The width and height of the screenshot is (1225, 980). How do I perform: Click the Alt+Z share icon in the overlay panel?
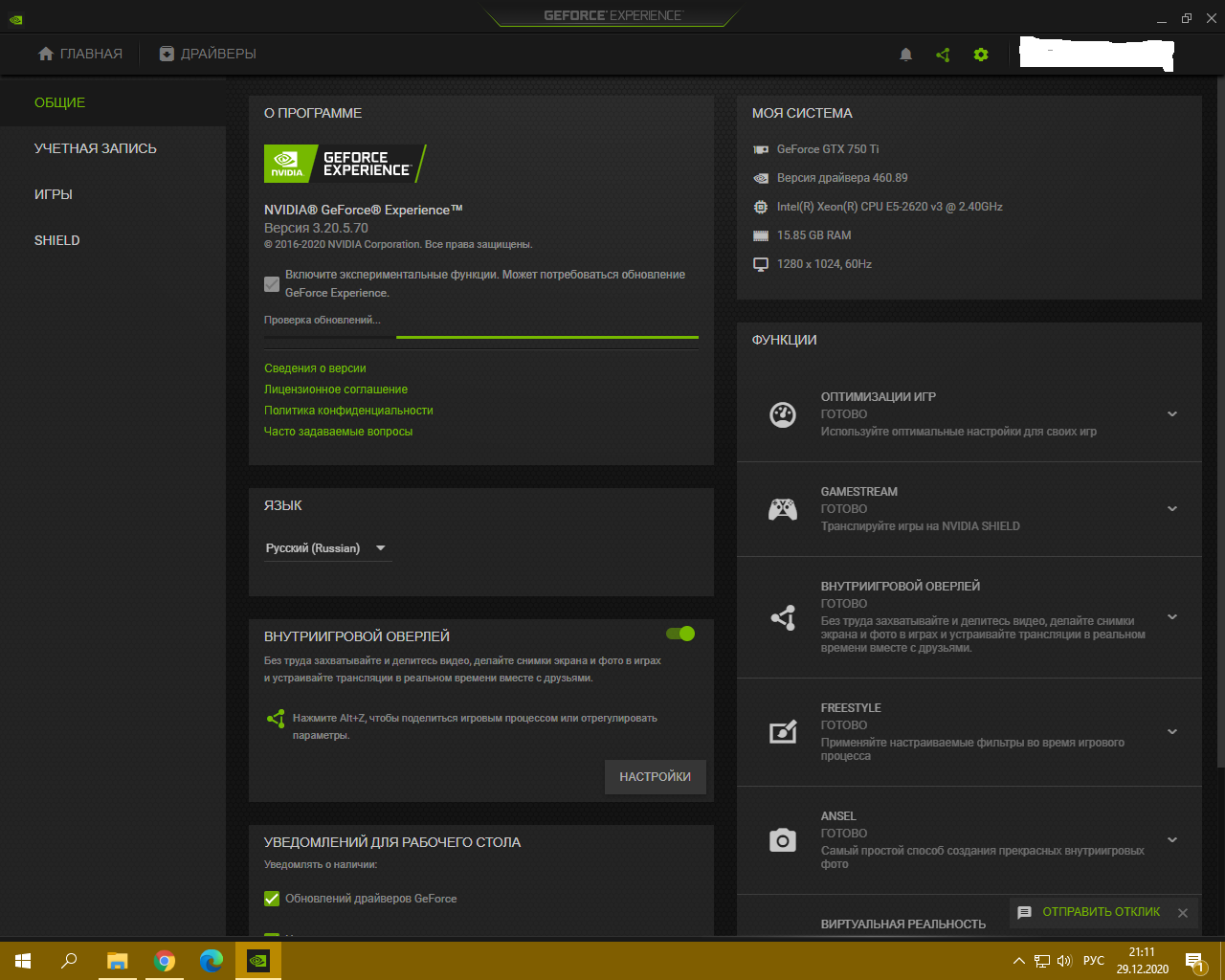pos(276,719)
